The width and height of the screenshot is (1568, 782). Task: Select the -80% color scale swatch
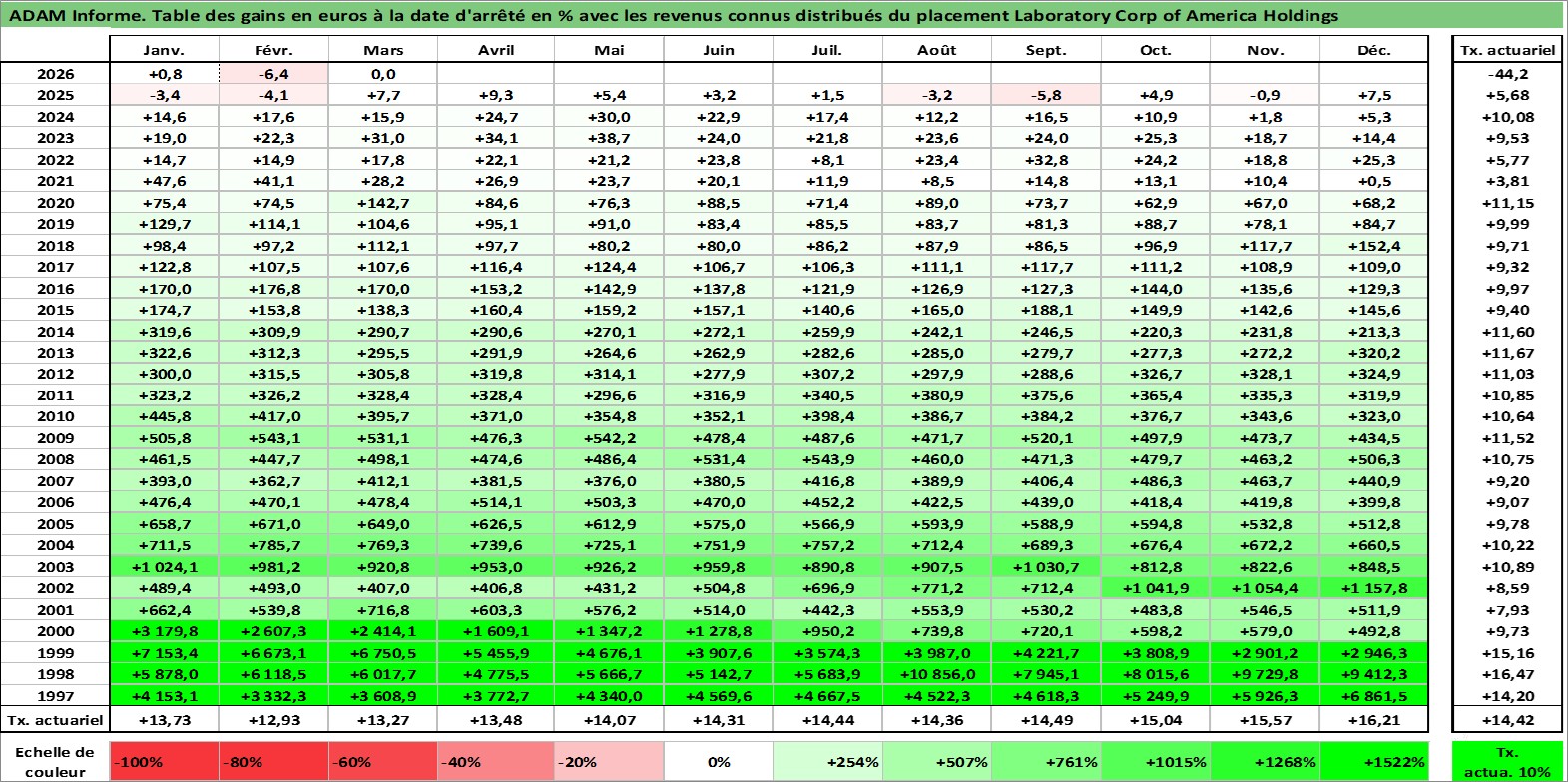(x=273, y=761)
